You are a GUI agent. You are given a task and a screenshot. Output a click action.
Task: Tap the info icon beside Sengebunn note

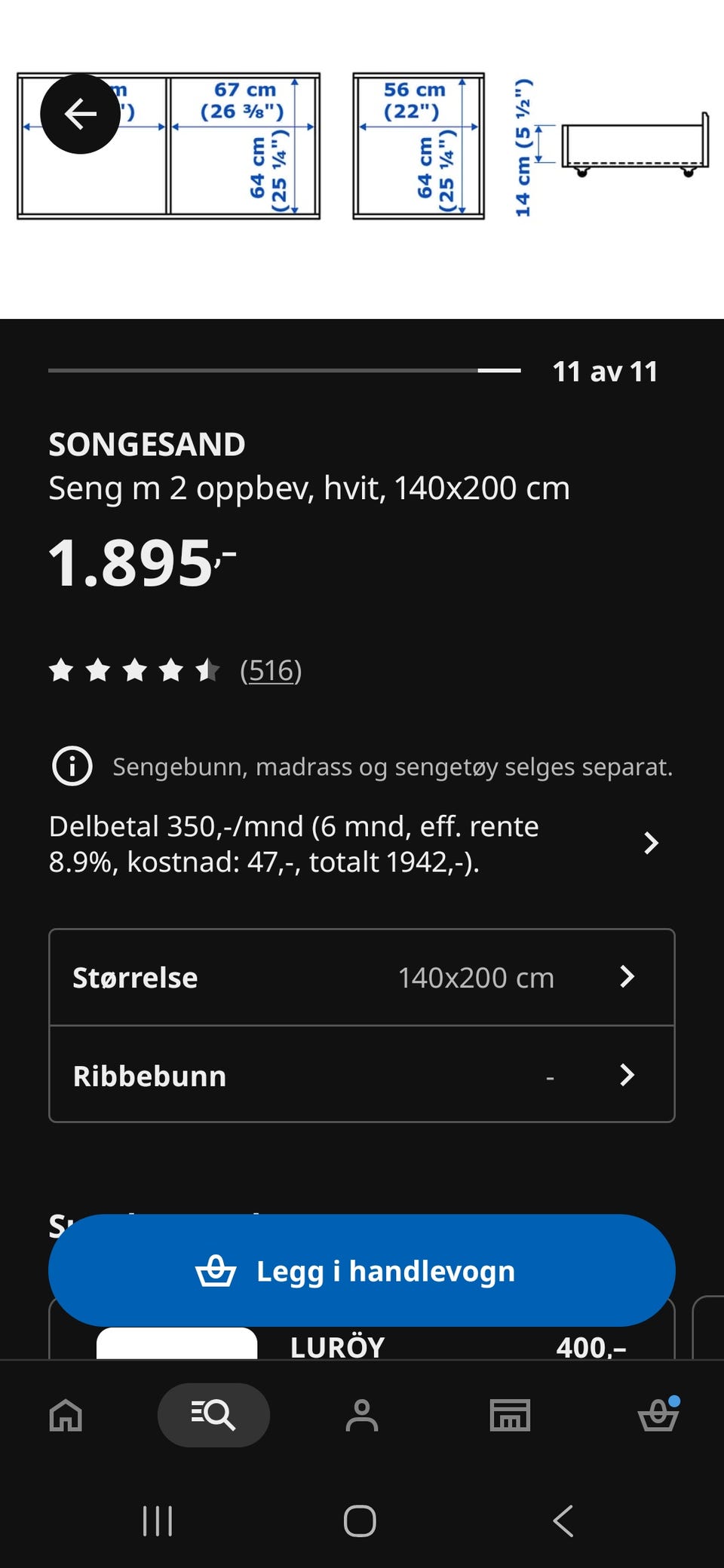[72, 767]
